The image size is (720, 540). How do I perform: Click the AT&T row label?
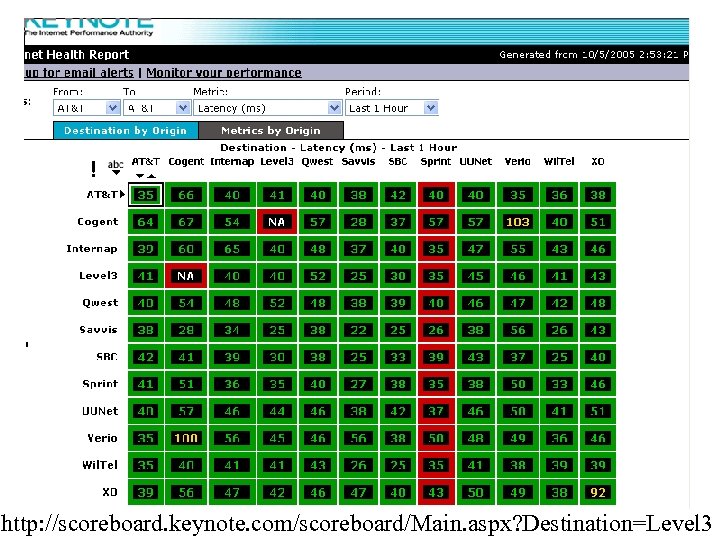point(103,195)
